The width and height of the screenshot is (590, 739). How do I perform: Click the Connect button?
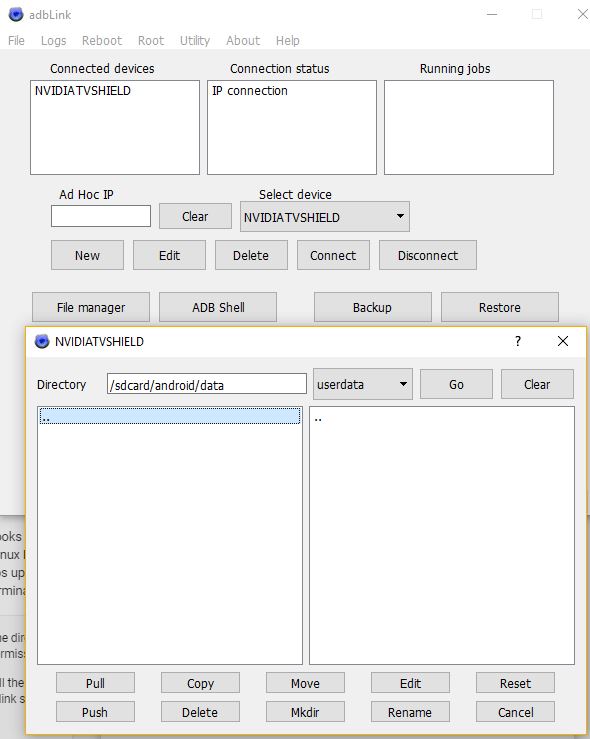[x=333, y=255]
